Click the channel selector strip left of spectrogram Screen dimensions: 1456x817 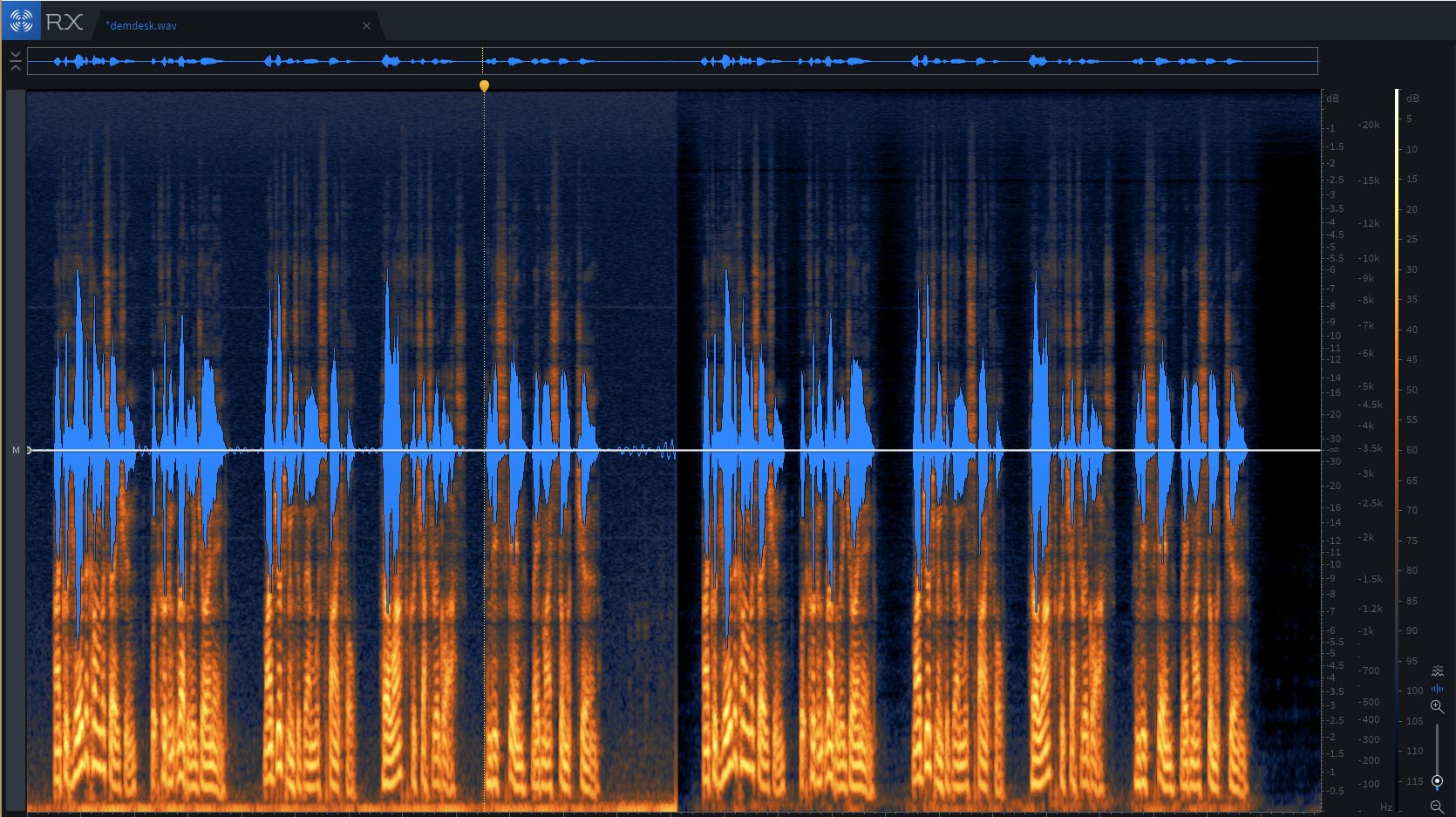tap(16, 262)
